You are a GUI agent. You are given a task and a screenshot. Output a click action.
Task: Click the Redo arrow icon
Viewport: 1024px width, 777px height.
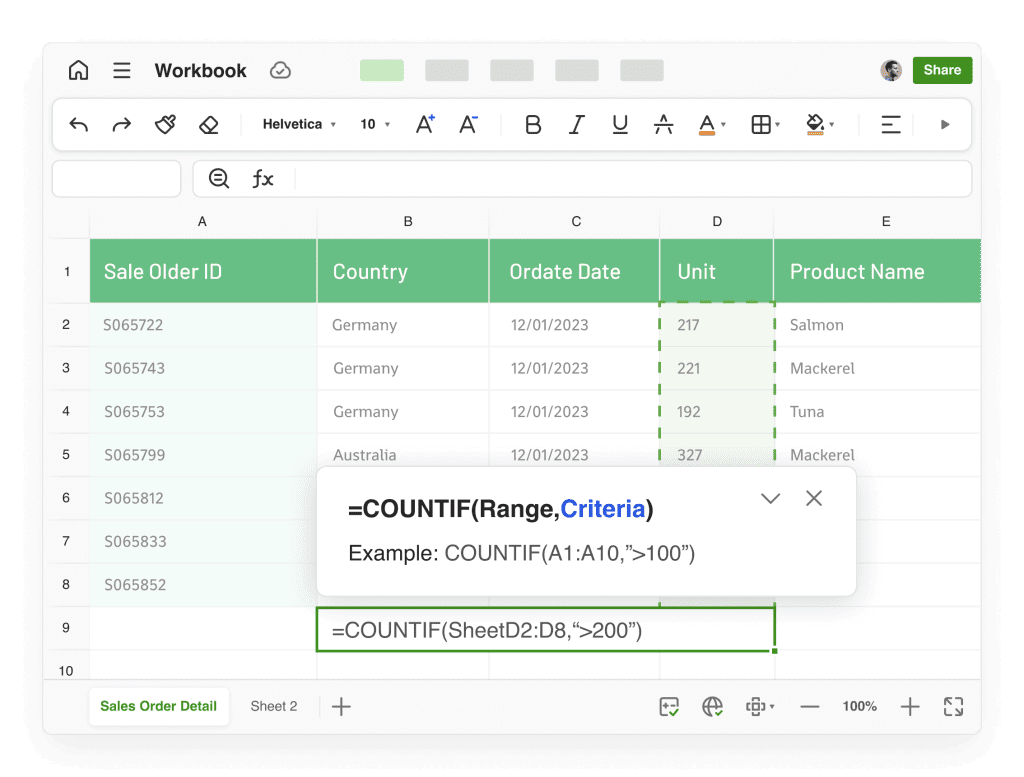pyautogui.click(x=122, y=125)
